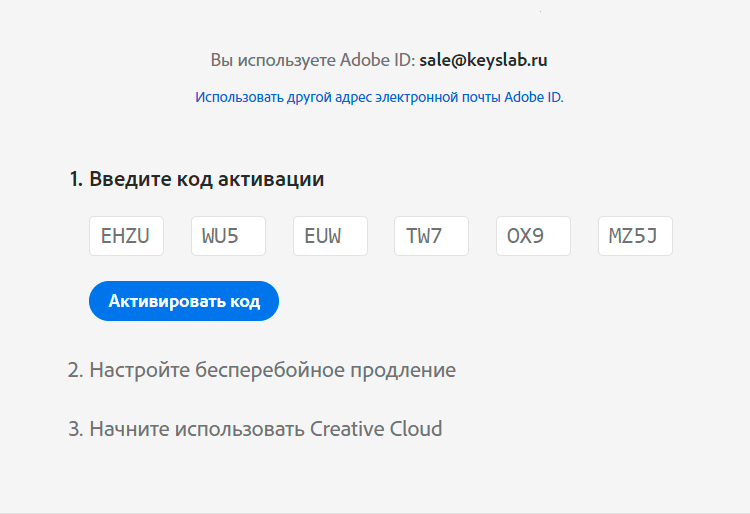Image resolution: width=750 pixels, height=514 pixels.
Task: Click the activation code field containing EUW
Action: tap(330, 236)
